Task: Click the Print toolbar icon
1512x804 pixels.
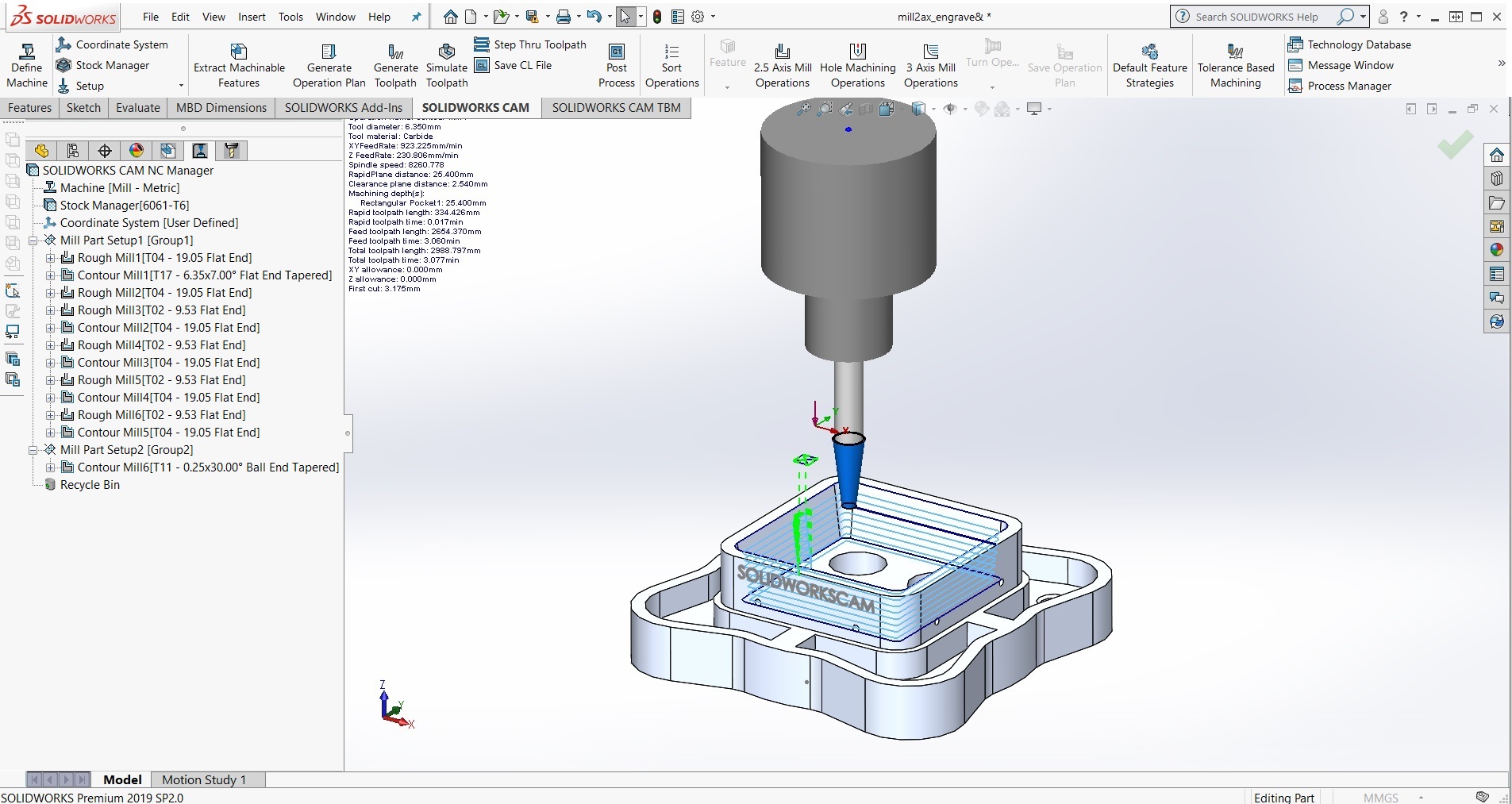Action: [x=563, y=17]
